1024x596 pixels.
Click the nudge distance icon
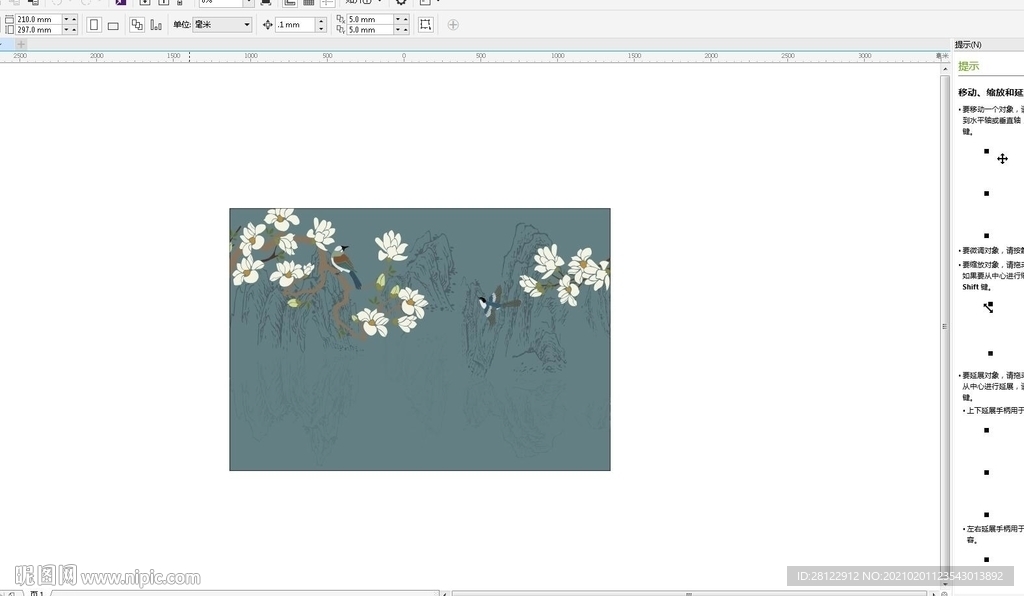[267, 25]
